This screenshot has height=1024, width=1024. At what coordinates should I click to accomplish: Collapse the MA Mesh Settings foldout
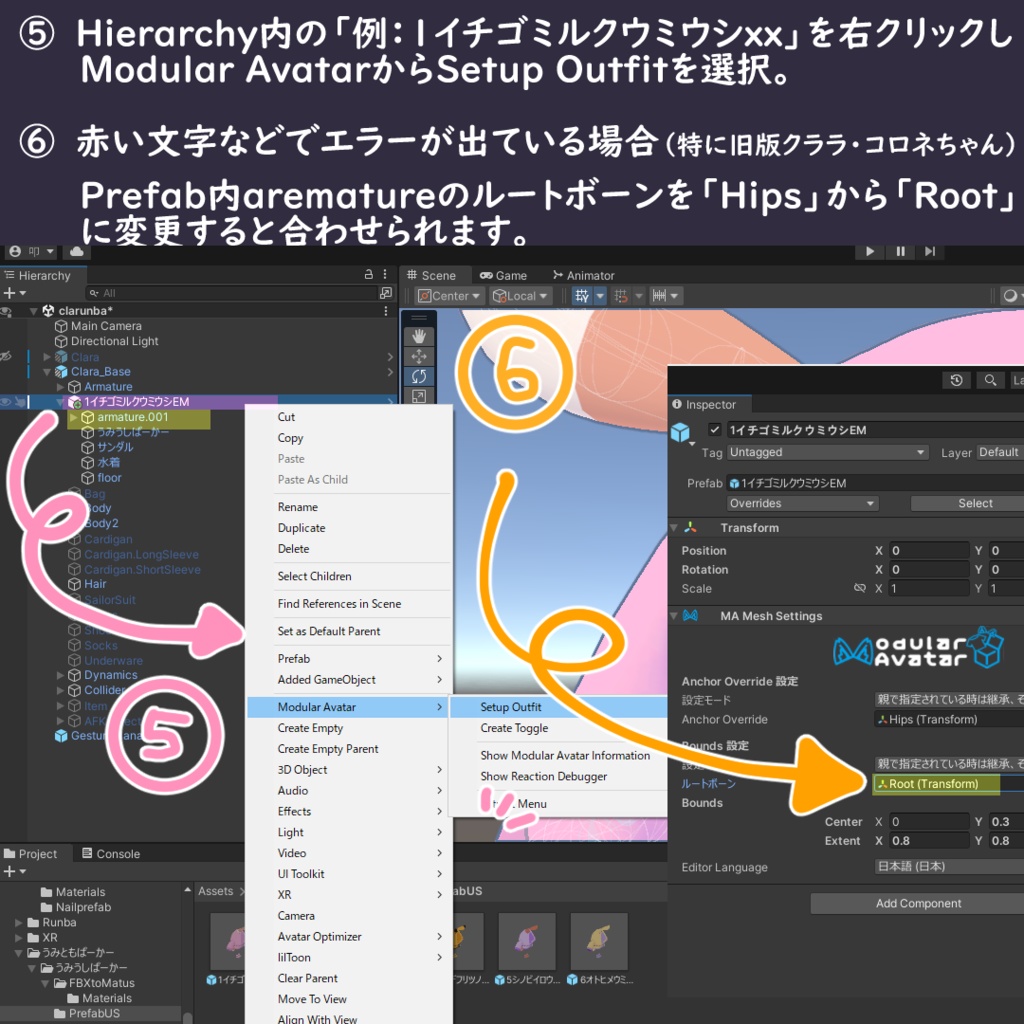(674, 616)
